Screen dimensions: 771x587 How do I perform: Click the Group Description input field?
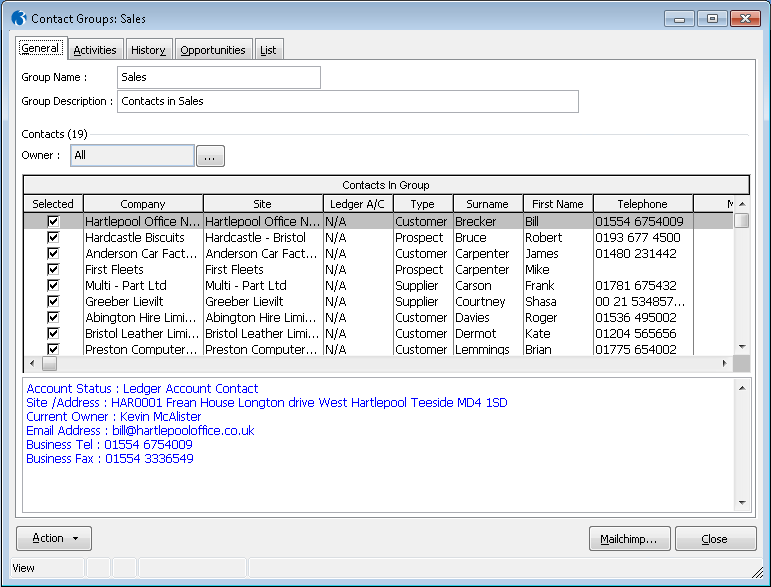348,102
